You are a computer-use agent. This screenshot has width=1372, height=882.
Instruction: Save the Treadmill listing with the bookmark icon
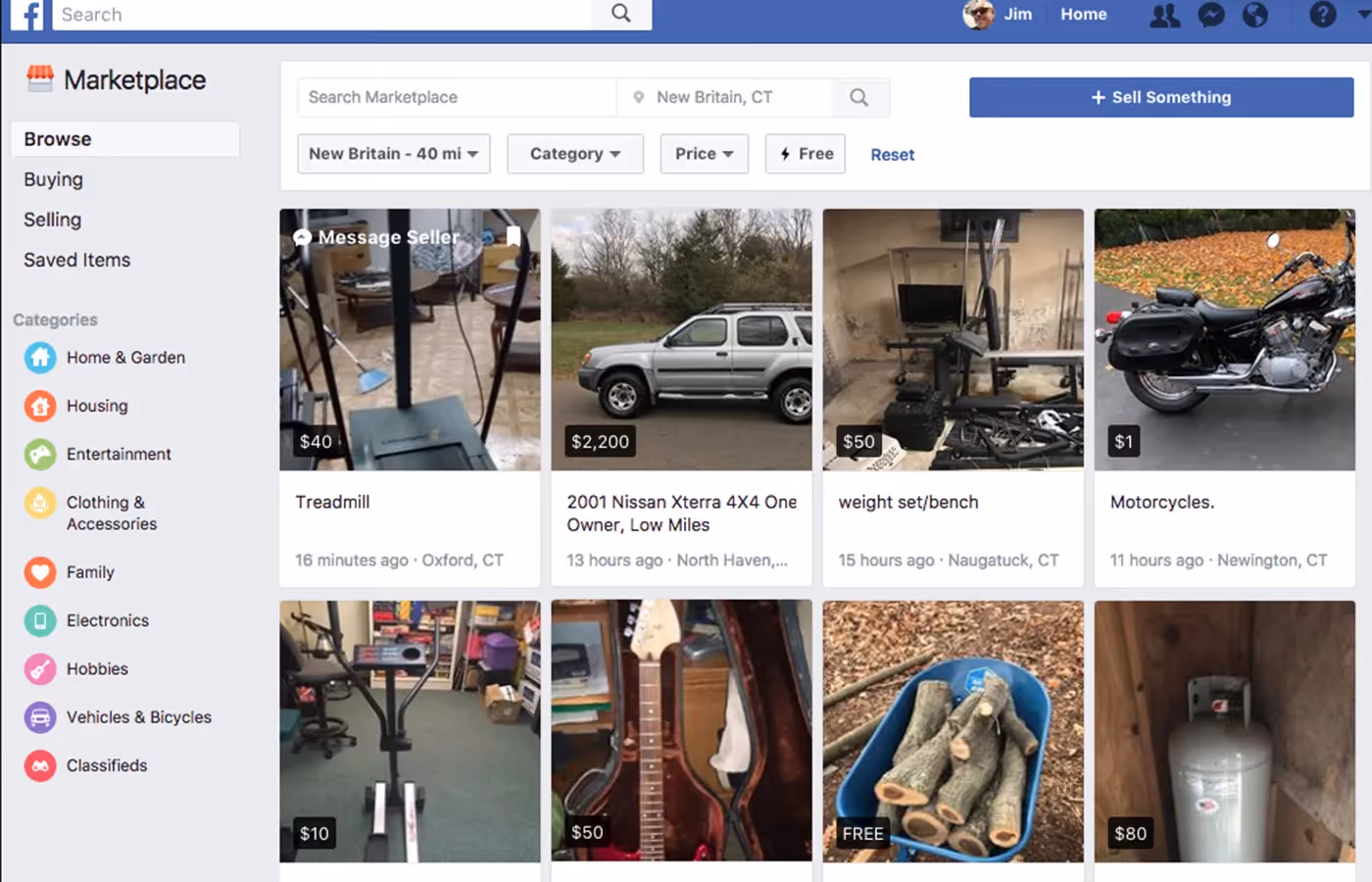pyautogui.click(x=514, y=236)
